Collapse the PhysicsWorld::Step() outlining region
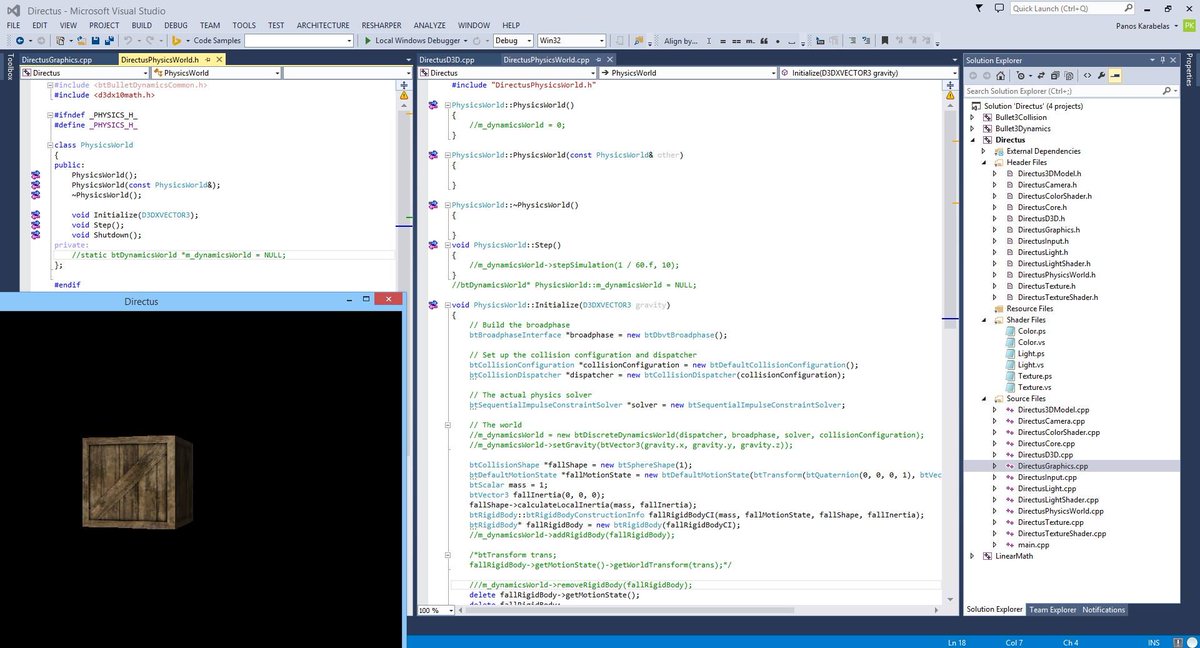The height and width of the screenshot is (648, 1200). point(446,245)
